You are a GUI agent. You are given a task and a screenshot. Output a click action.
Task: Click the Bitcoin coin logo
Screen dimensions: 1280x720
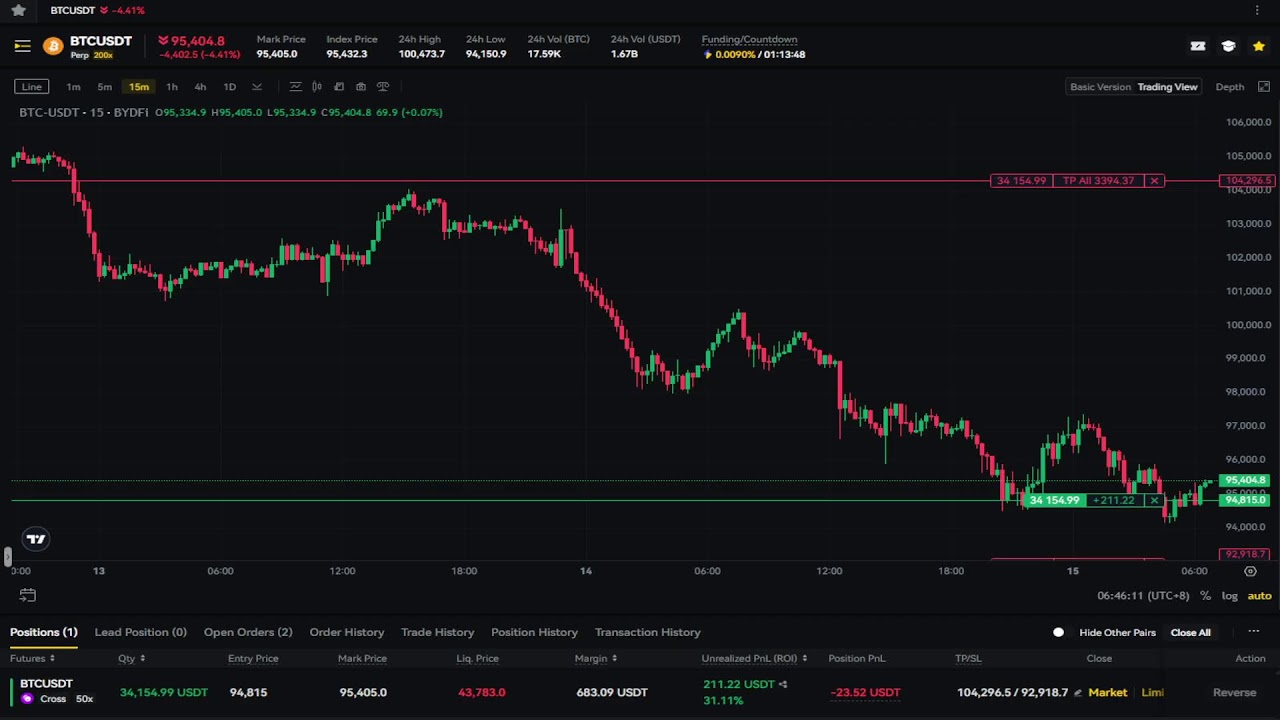click(52, 46)
